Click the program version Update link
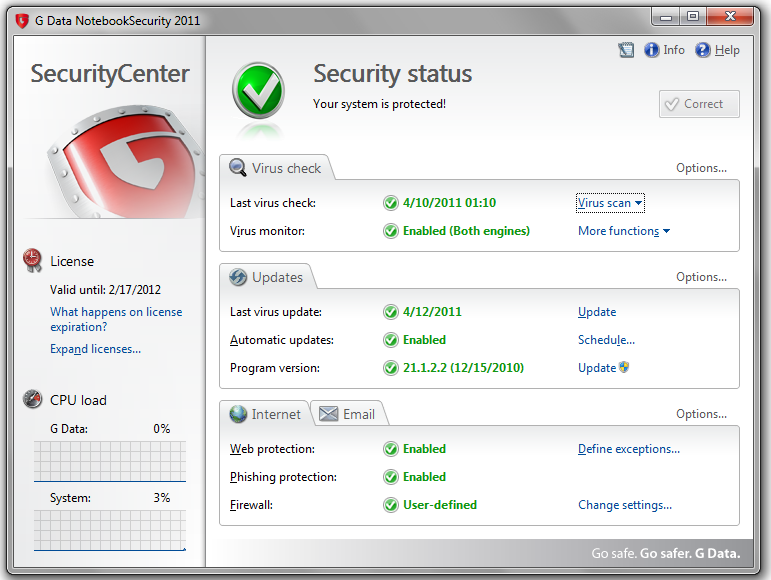The image size is (771, 580). (597, 368)
